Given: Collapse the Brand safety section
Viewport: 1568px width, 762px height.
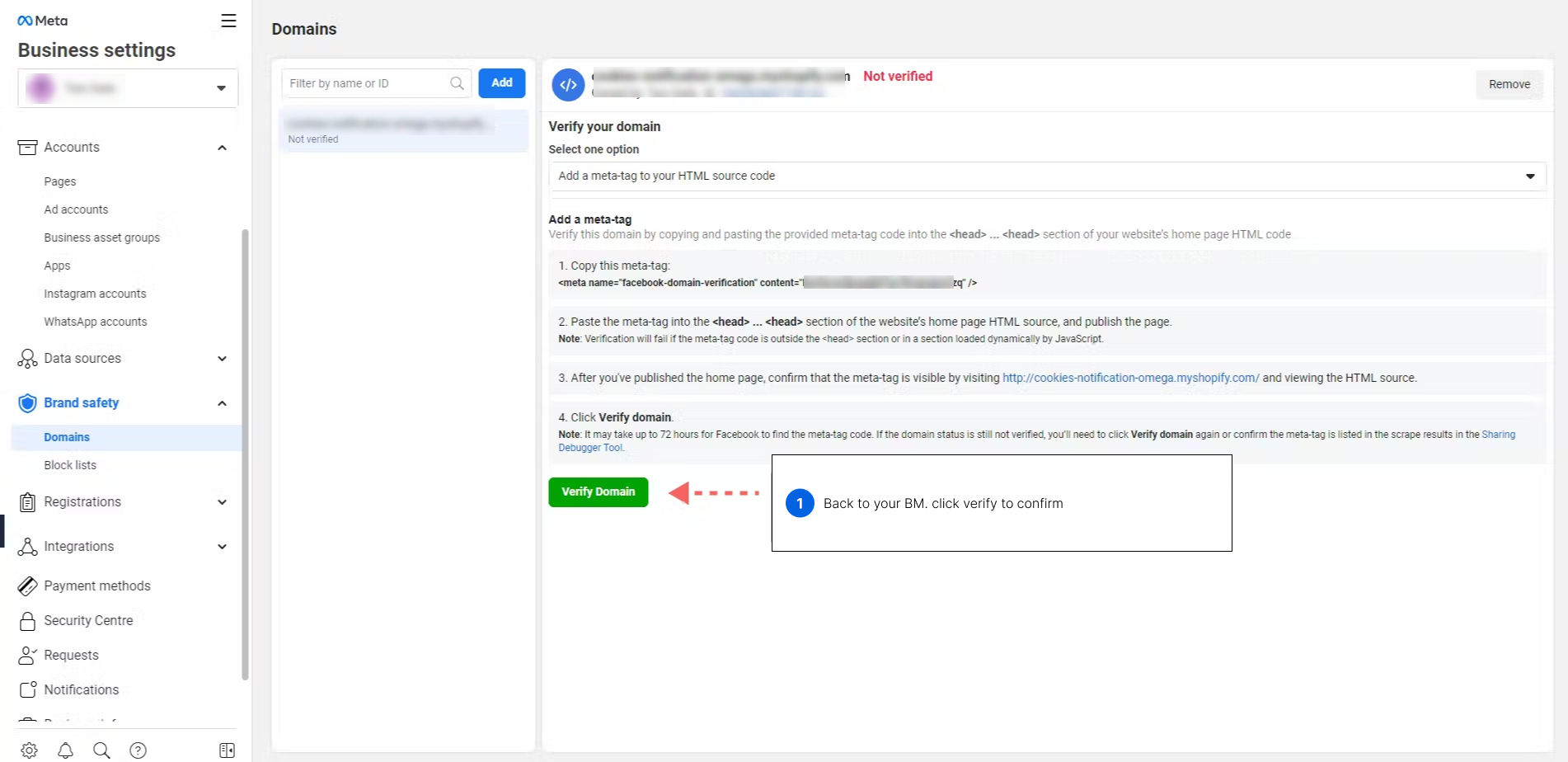Looking at the screenshot, I should tap(222, 403).
